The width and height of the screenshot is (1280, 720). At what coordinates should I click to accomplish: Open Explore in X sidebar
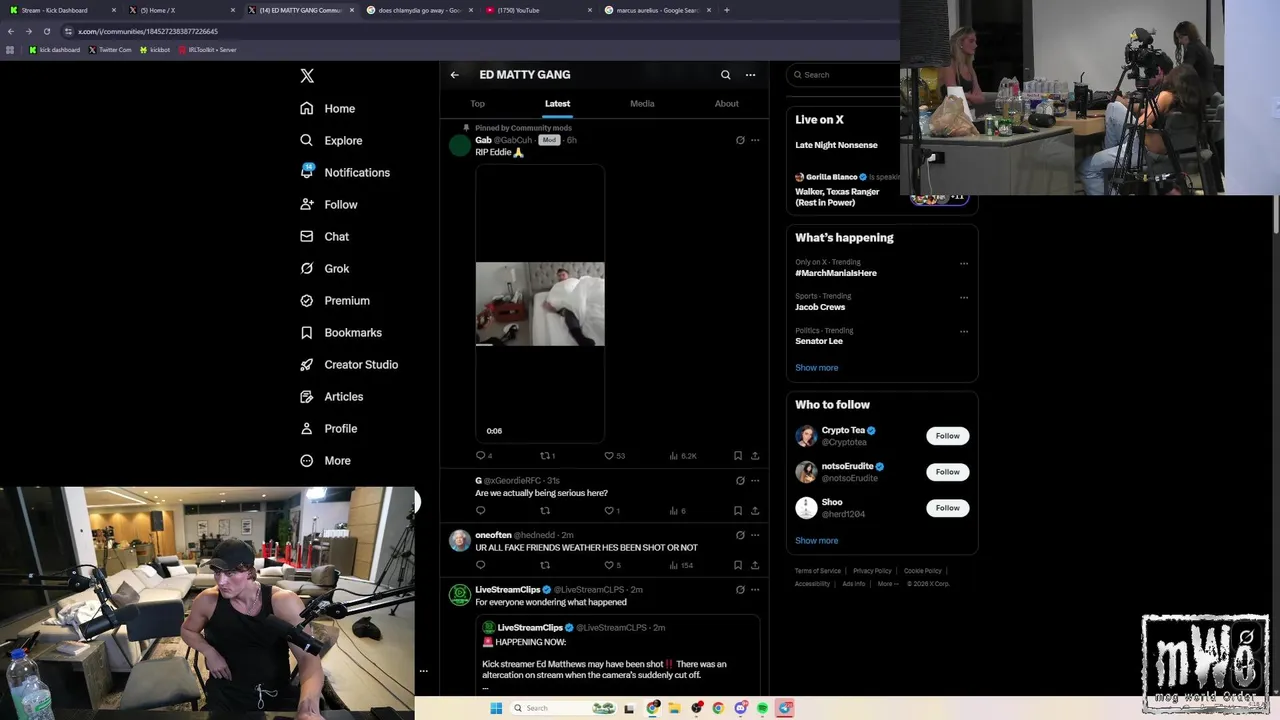(331, 140)
